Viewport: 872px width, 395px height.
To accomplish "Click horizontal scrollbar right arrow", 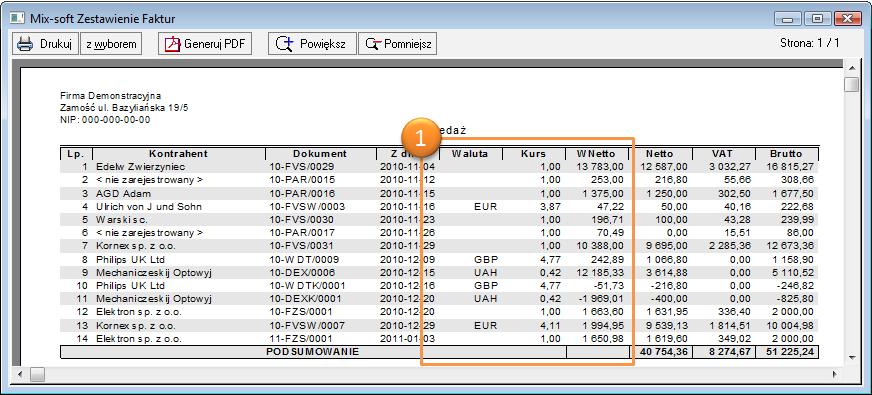I will click(835, 374).
